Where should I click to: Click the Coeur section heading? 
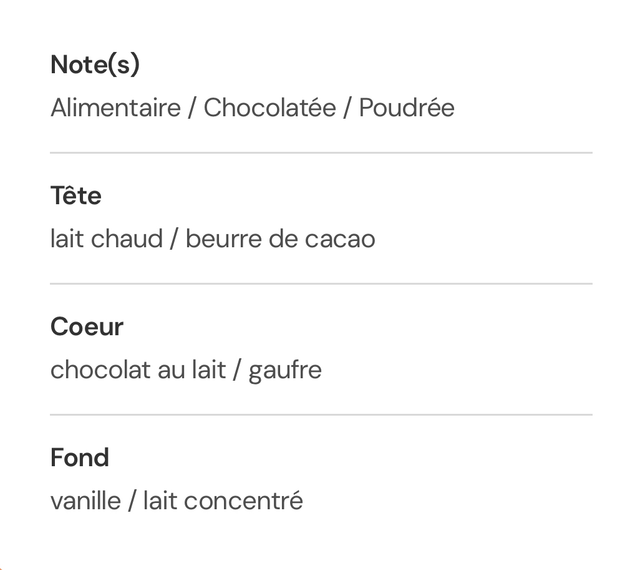(87, 327)
